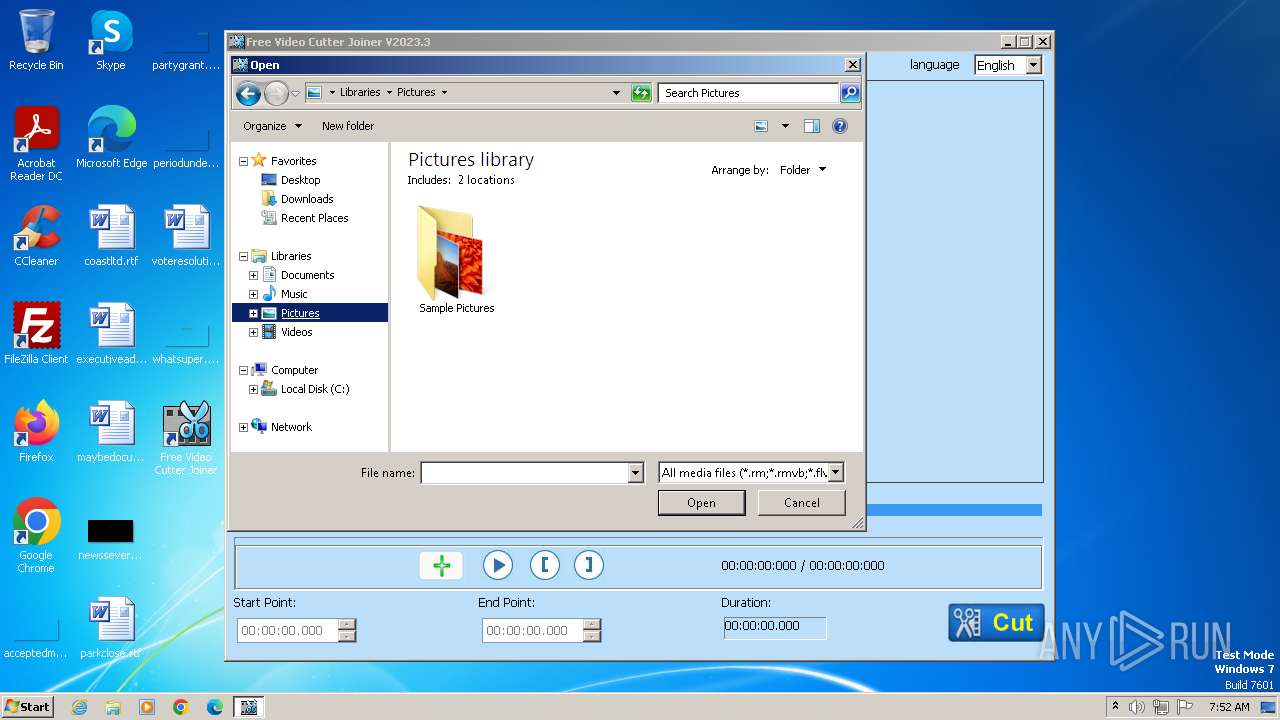The image size is (1280, 720).
Task: Select the Videos library
Action: (x=296, y=332)
